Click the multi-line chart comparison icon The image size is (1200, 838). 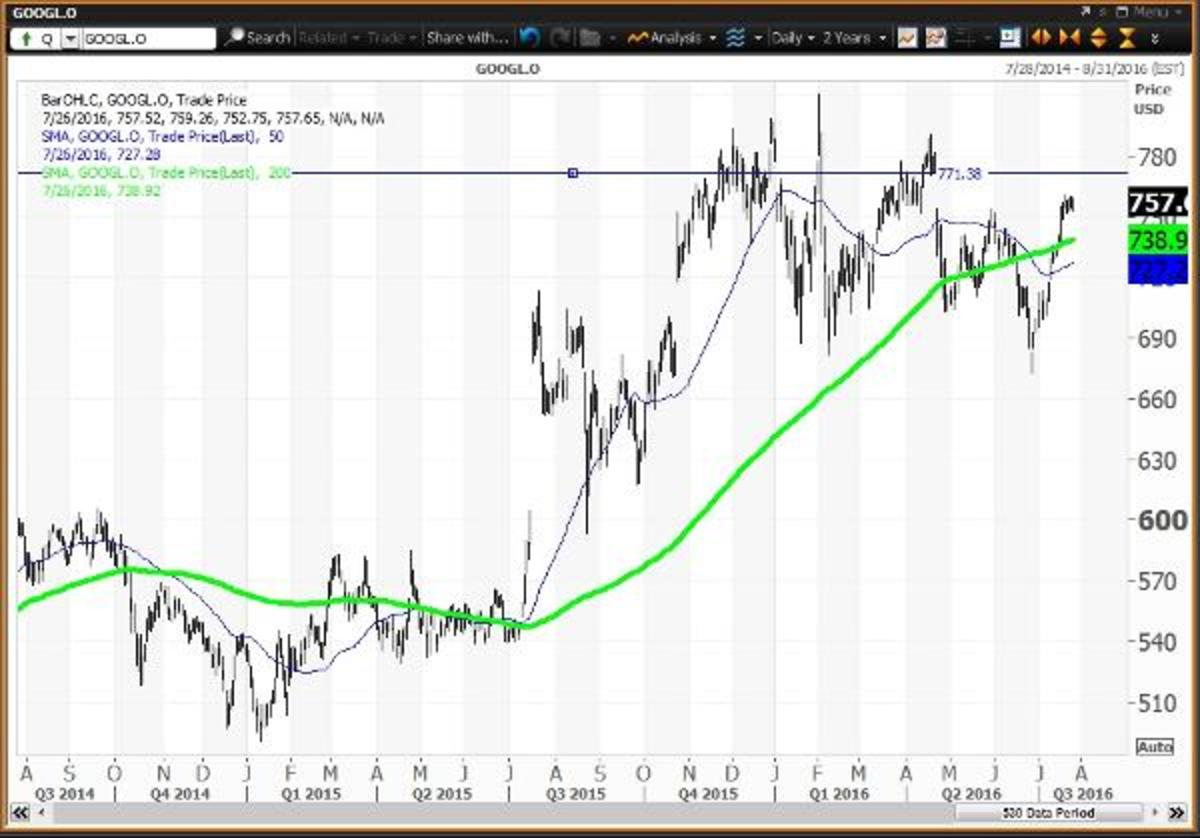click(936, 38)
